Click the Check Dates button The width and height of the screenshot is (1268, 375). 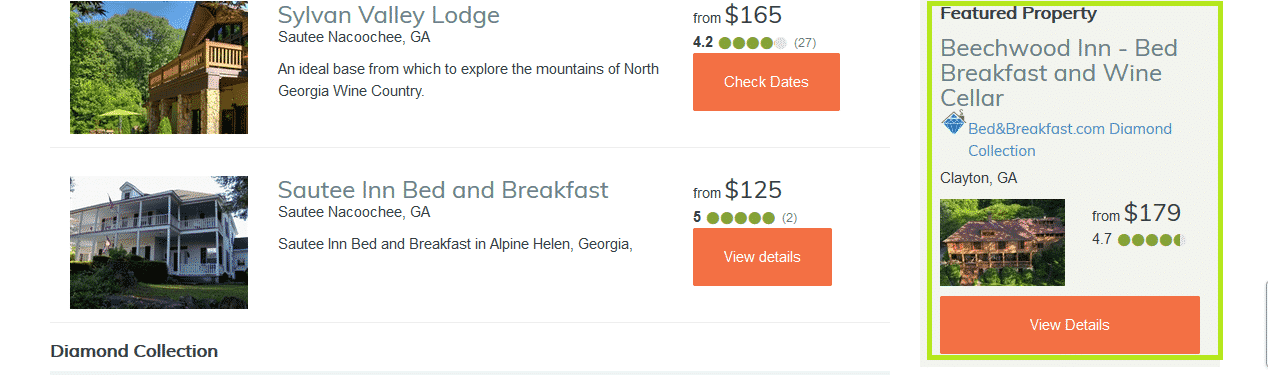(x=766, y=82)
